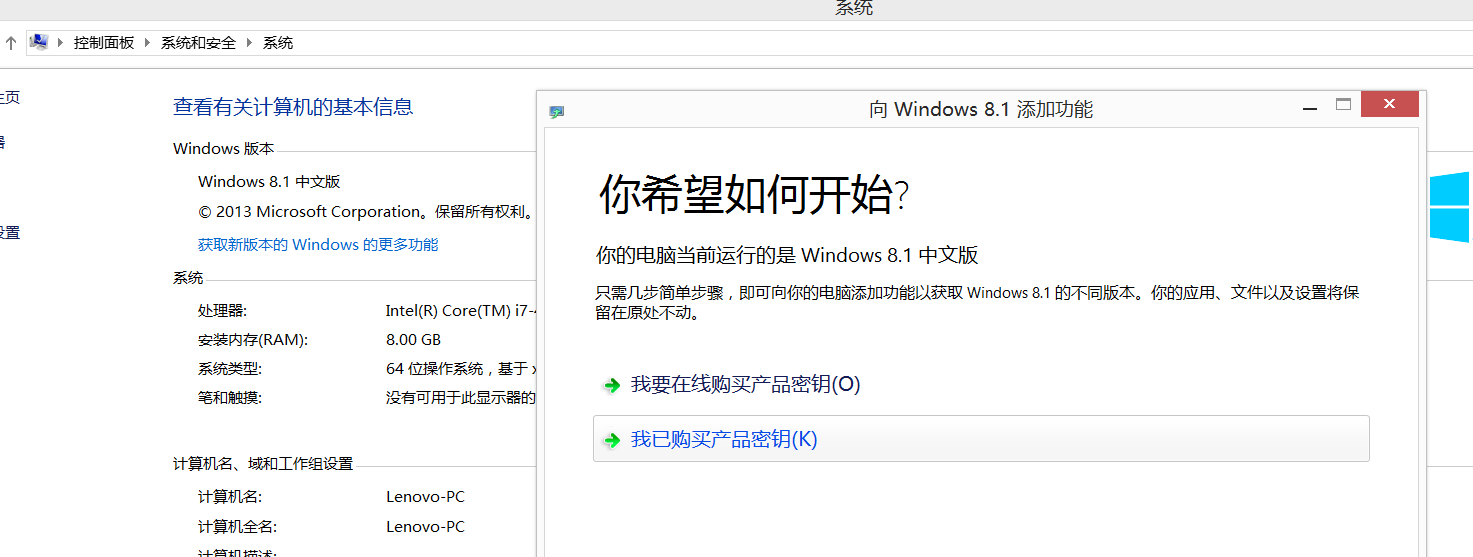
Task: Click Lenovo-PC next to 计算机全名
Action: [x=425, y=527]
